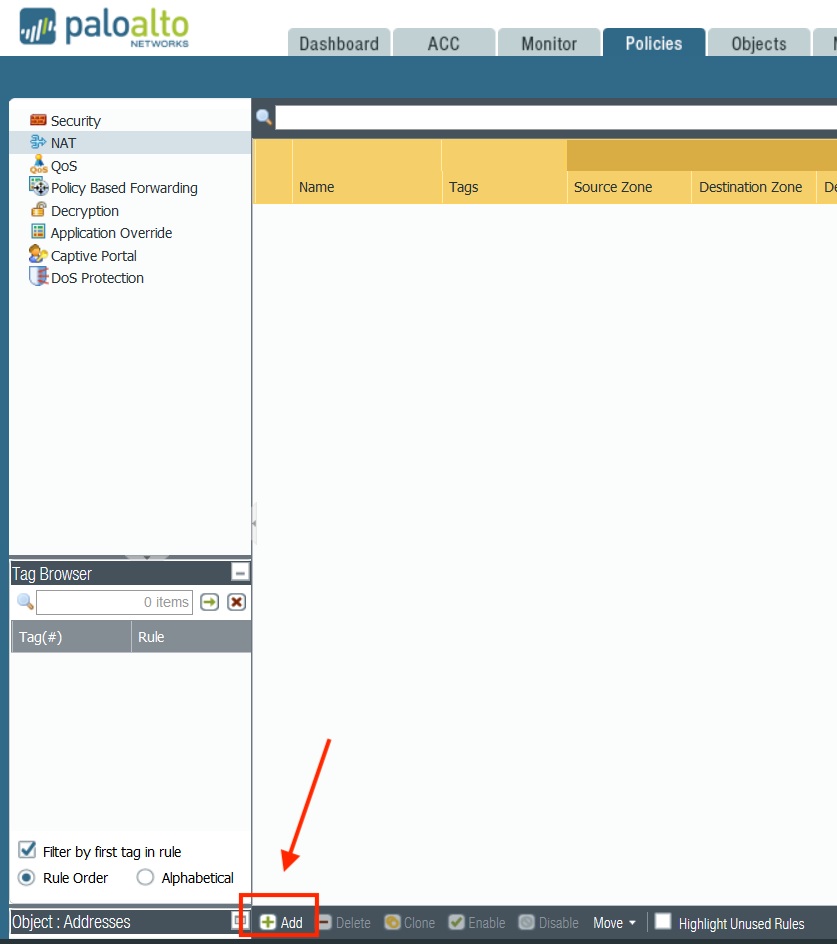Click the Tag Browser search field
The image size is (837, 944).
(x=113, y=602)
